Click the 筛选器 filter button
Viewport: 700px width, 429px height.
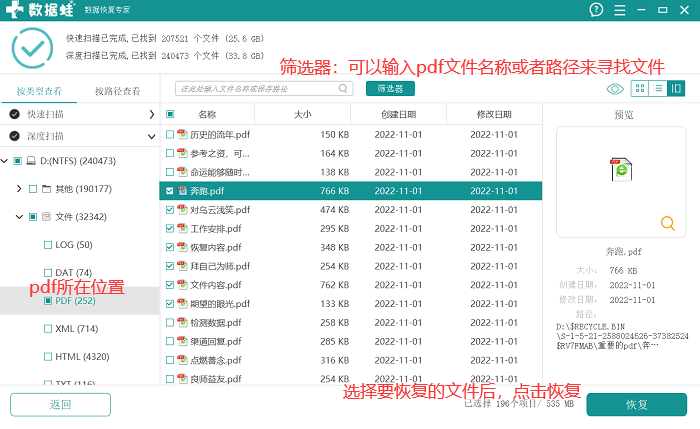pos(390,88)
